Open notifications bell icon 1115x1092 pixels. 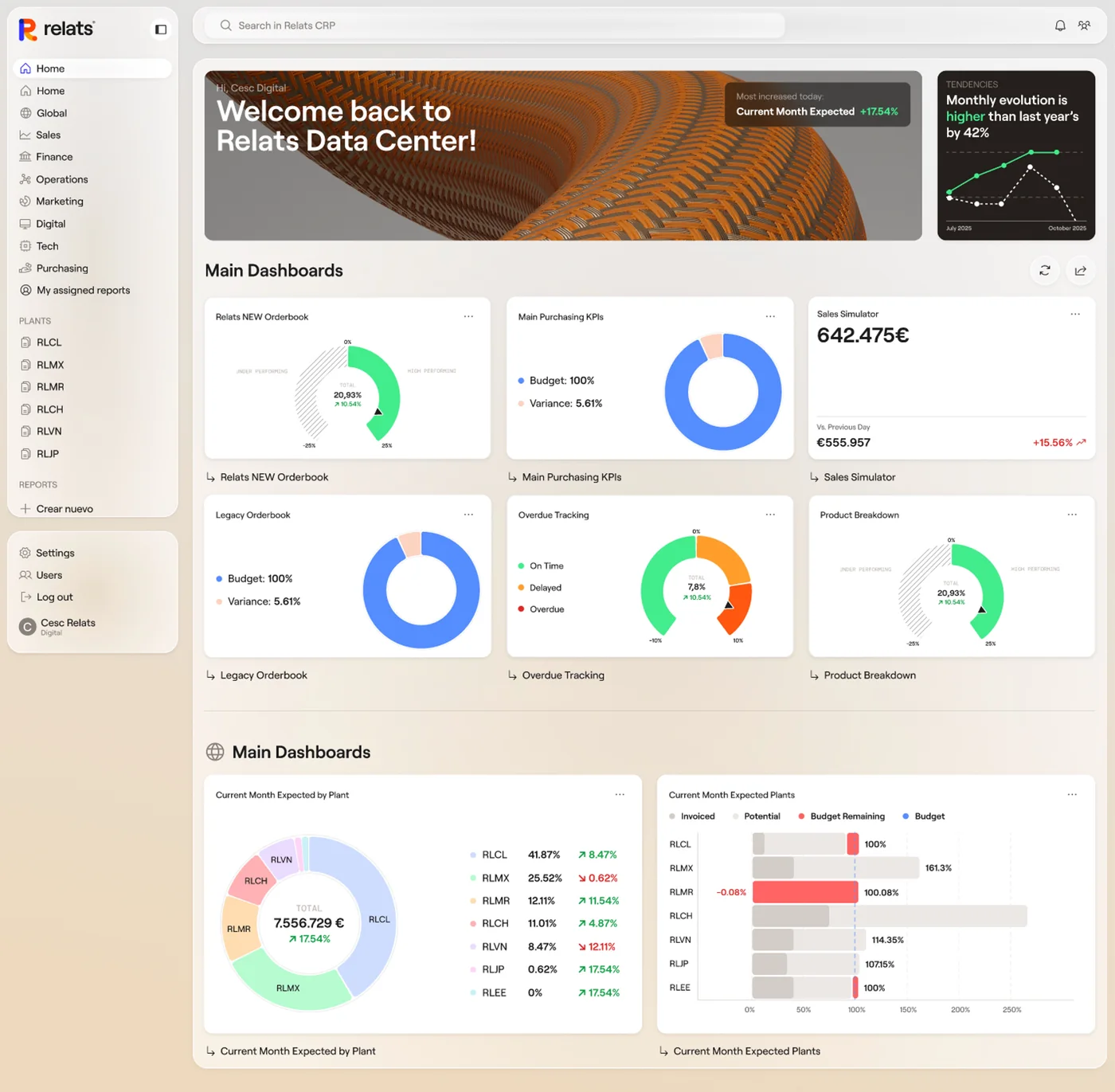pos(1060,25)
